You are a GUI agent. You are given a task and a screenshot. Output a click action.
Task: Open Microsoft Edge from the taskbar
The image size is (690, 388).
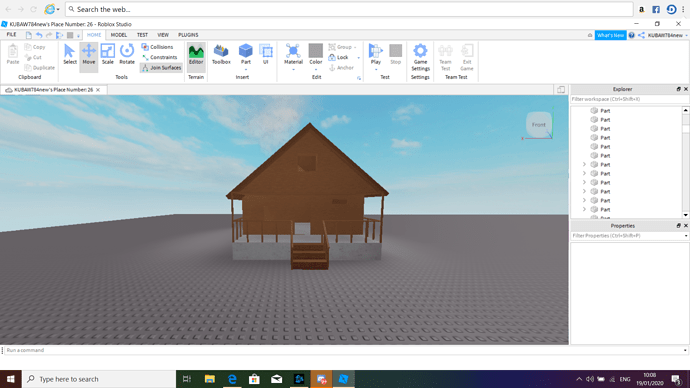(232, 379)
